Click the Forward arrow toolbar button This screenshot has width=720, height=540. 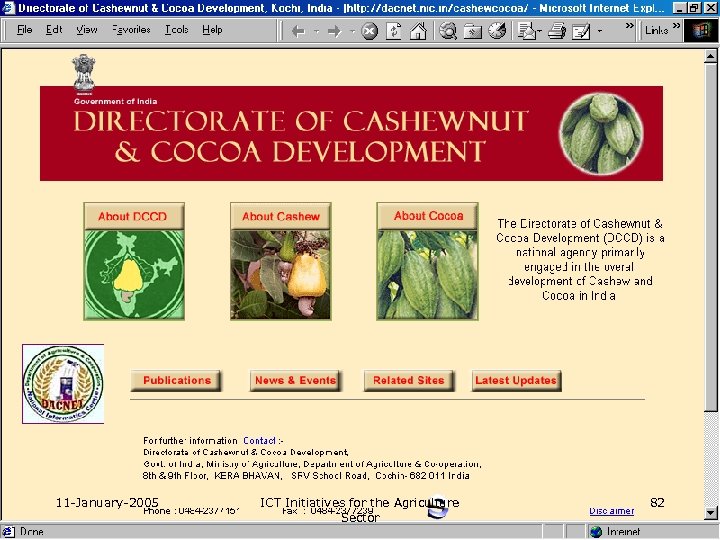335,31
